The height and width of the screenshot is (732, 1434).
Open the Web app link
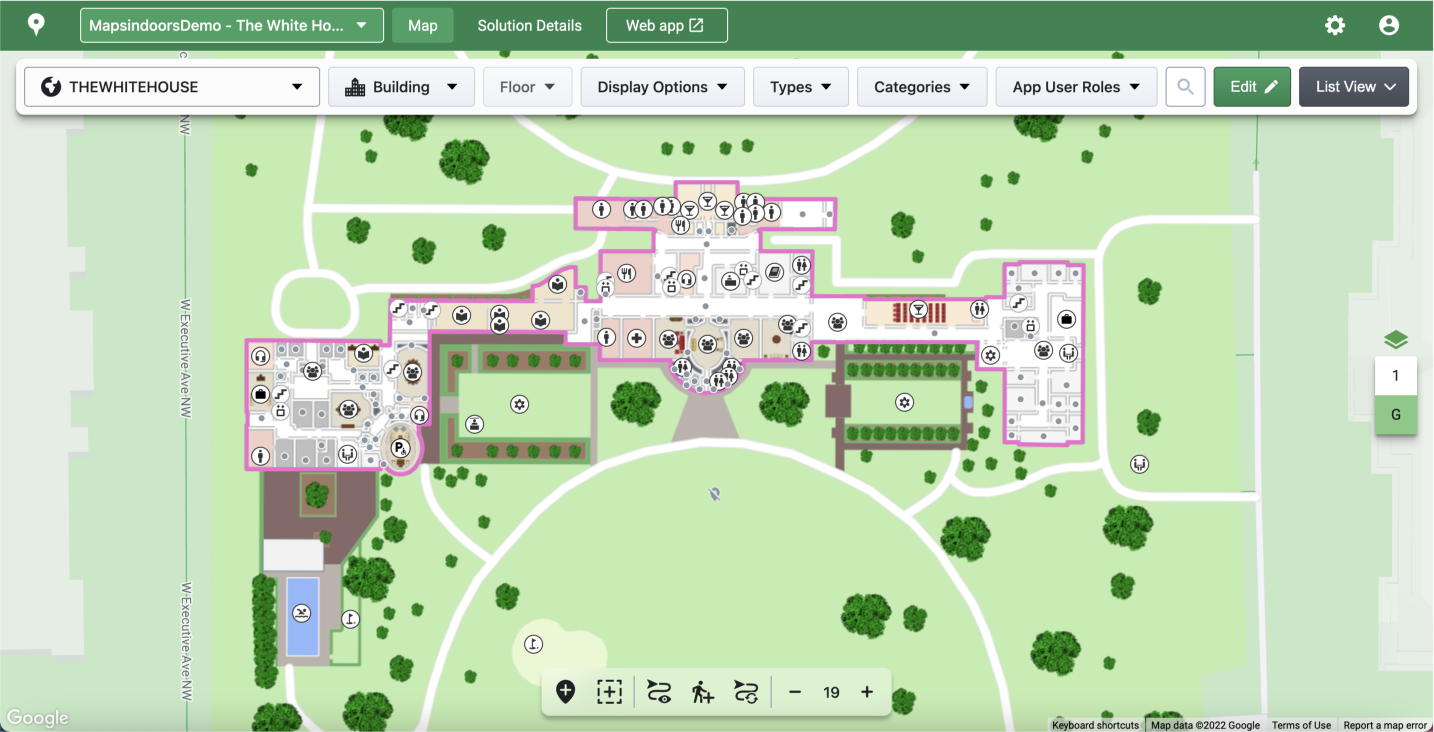click(666, 26)
